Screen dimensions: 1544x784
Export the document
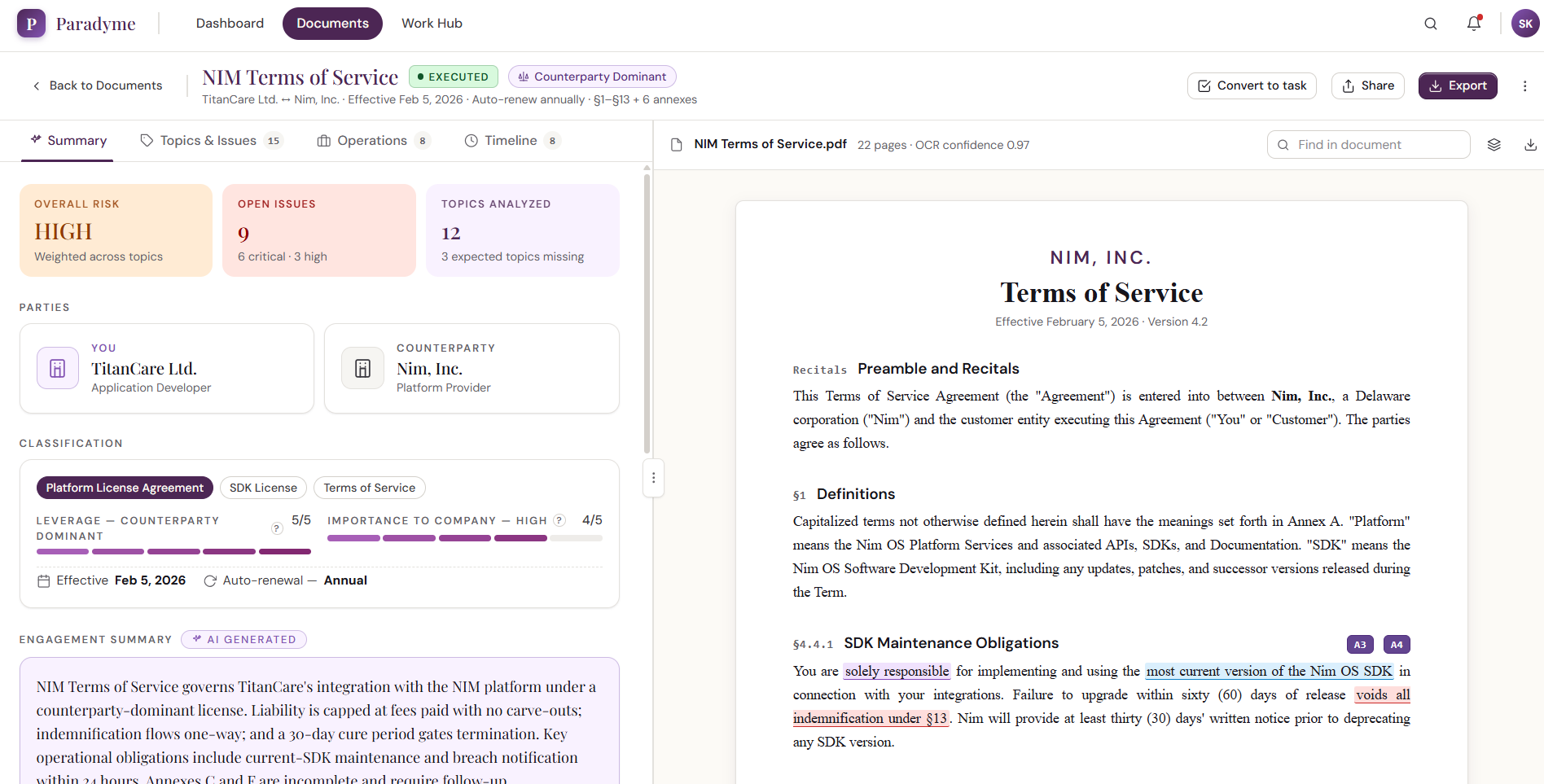[x=1458, y=85]
